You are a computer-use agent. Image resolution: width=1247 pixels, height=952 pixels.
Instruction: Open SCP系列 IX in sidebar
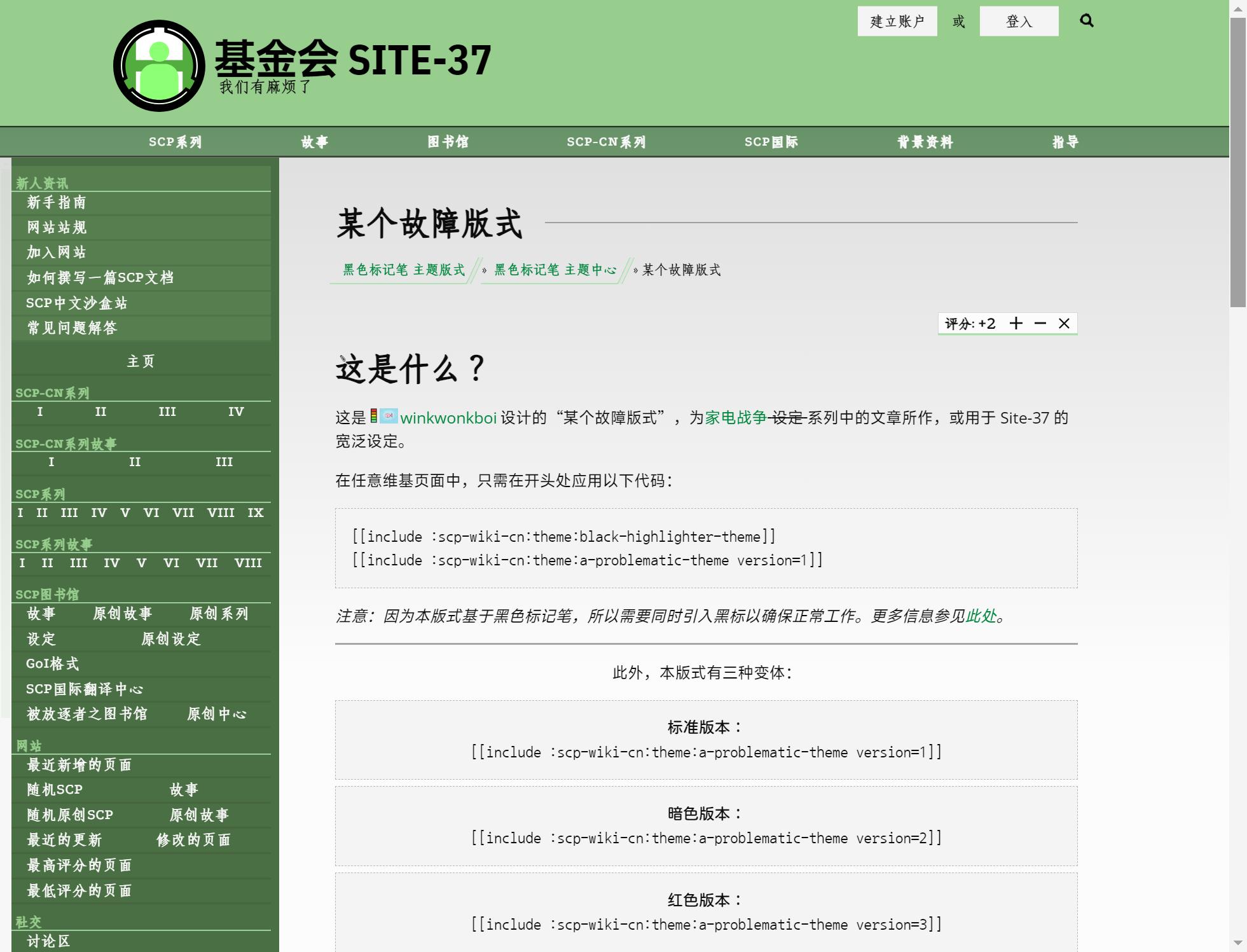point(255,513)
